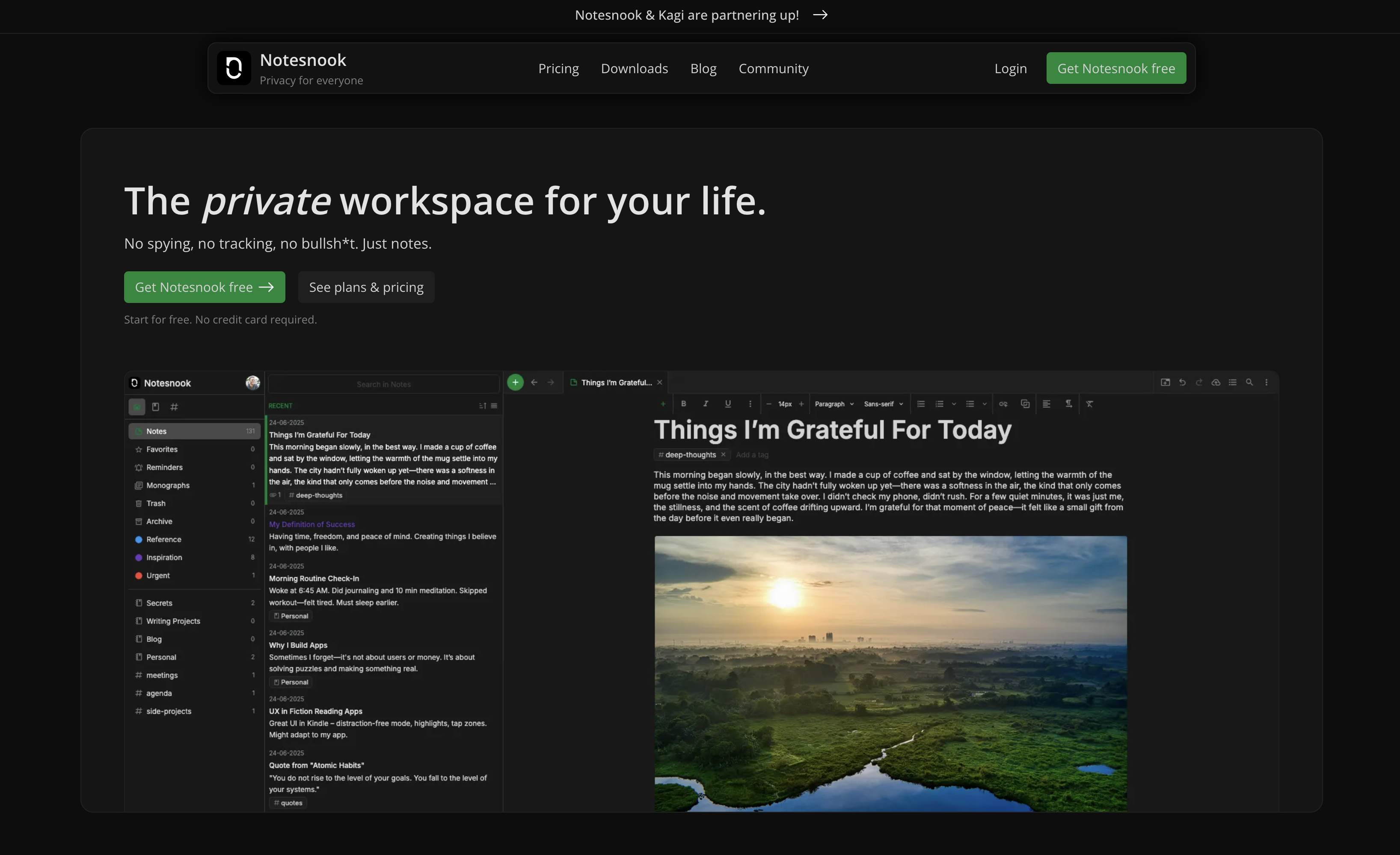This screenshot has width=1400, height=855.
Task: Click the cloud sync icon
Action: pos(1216,382)
